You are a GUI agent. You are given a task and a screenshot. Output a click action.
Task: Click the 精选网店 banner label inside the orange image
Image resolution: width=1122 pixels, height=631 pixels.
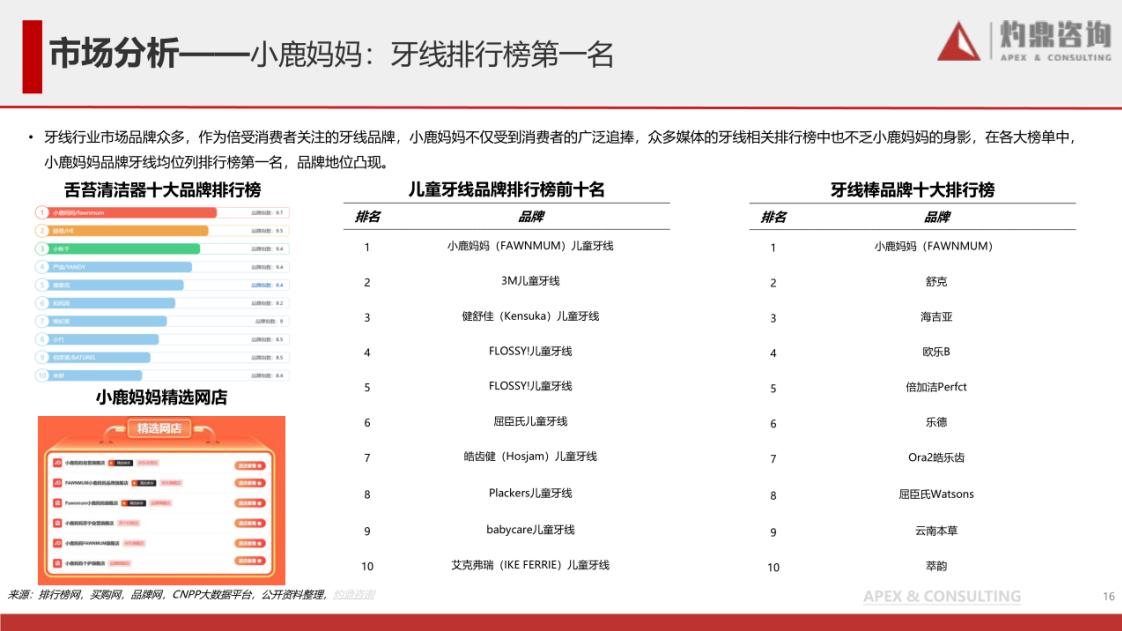tap(159, 428)
